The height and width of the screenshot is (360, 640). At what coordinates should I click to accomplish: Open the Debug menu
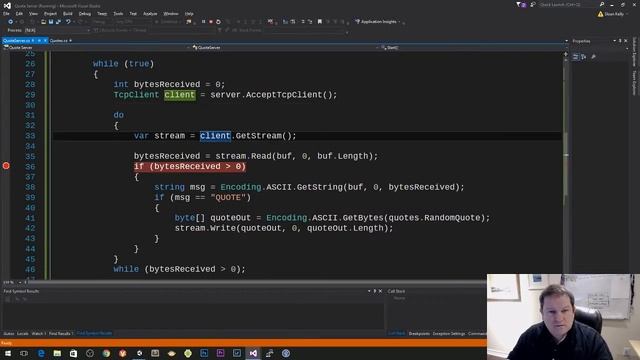85,13
